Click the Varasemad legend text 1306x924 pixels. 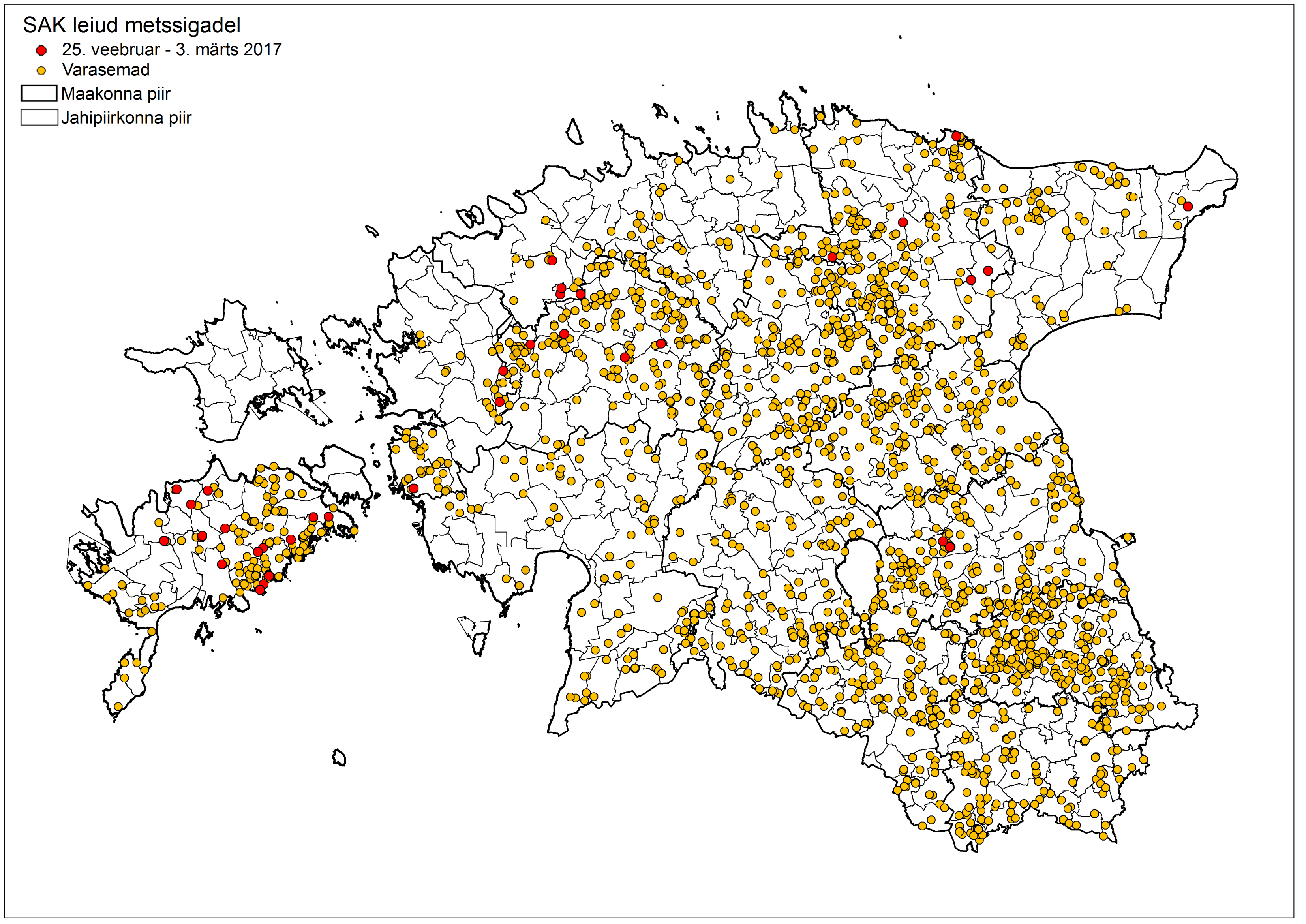[106, 70]
